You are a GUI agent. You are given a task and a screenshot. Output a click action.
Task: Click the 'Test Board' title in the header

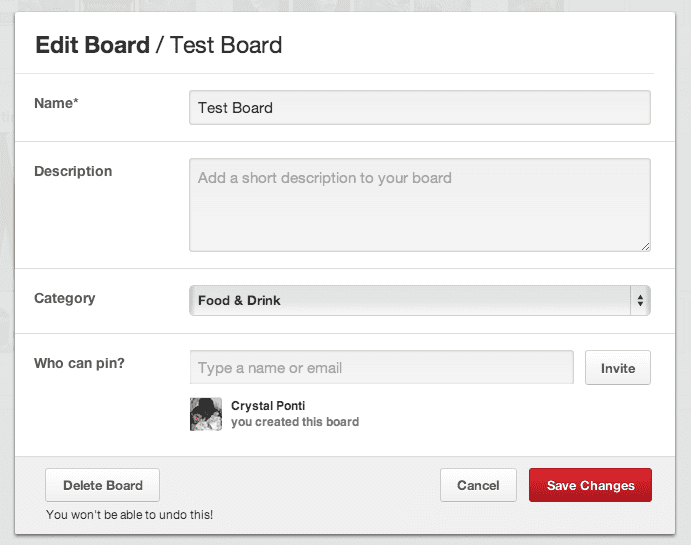(x=226, y=45)
